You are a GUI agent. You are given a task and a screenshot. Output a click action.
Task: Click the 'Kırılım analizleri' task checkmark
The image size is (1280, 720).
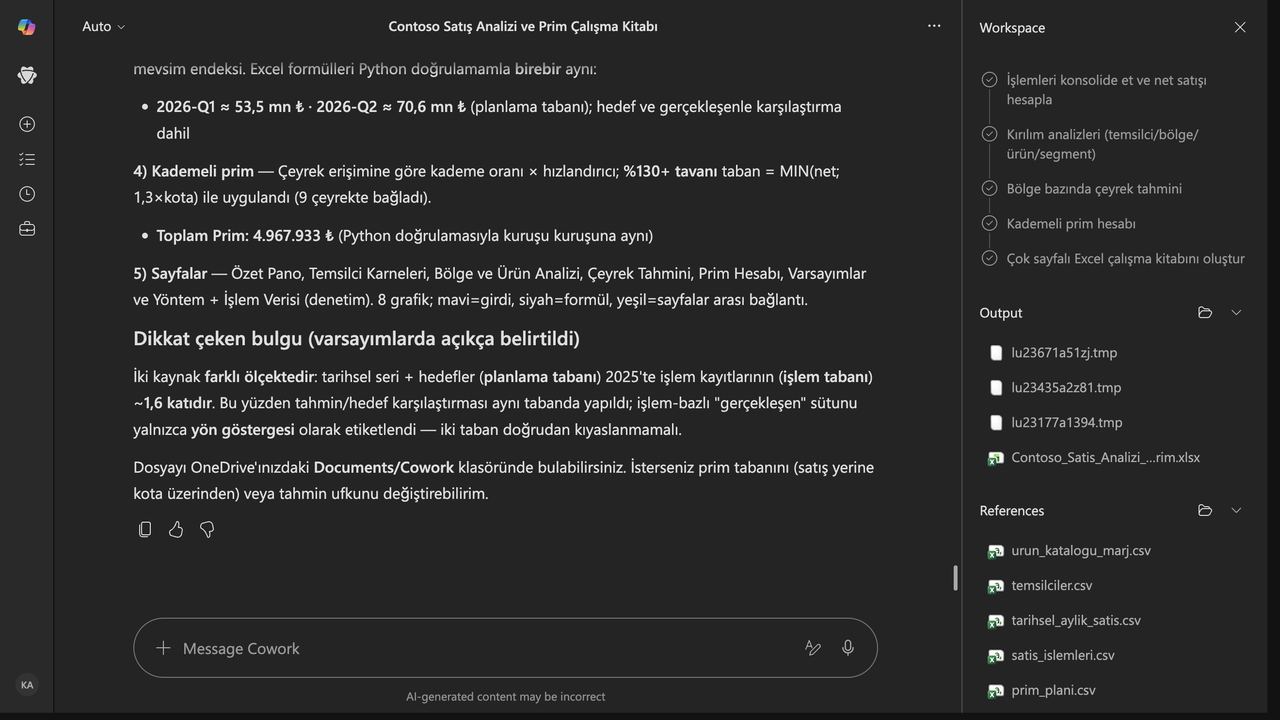point(989,133)
